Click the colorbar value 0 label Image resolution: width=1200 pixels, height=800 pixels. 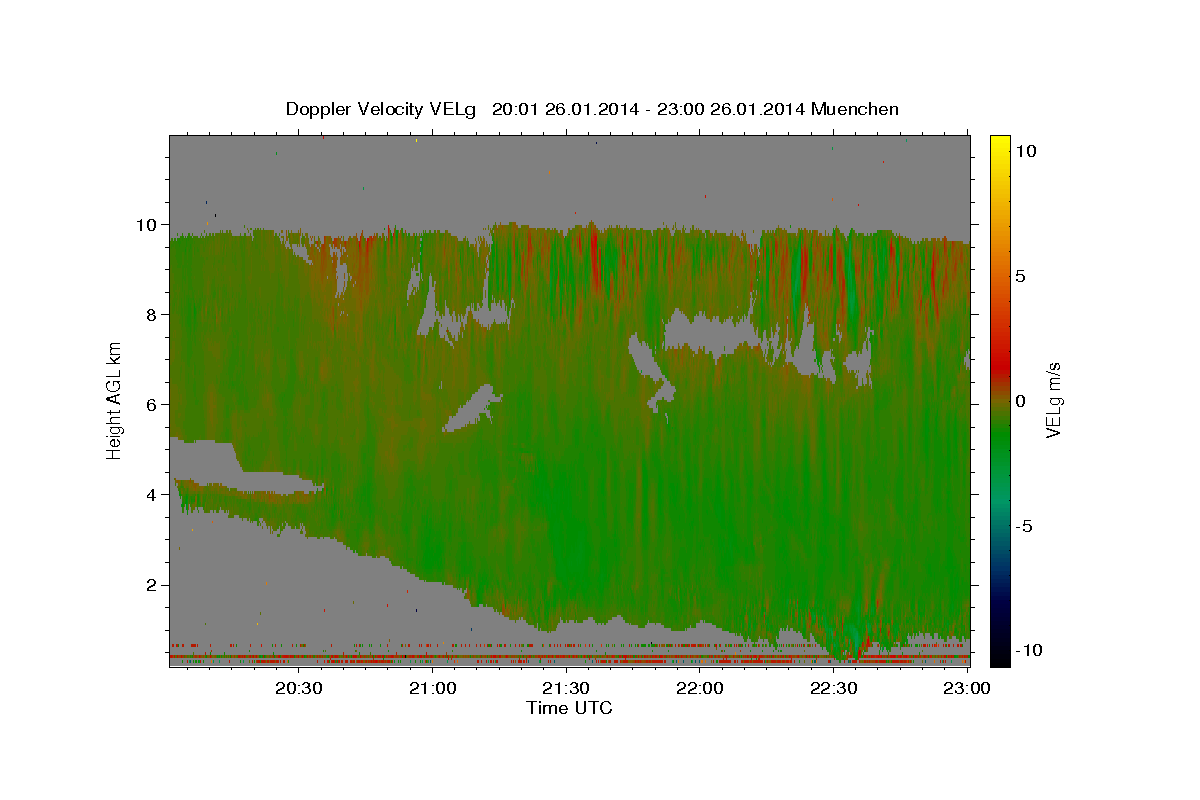click(1020, 400)
